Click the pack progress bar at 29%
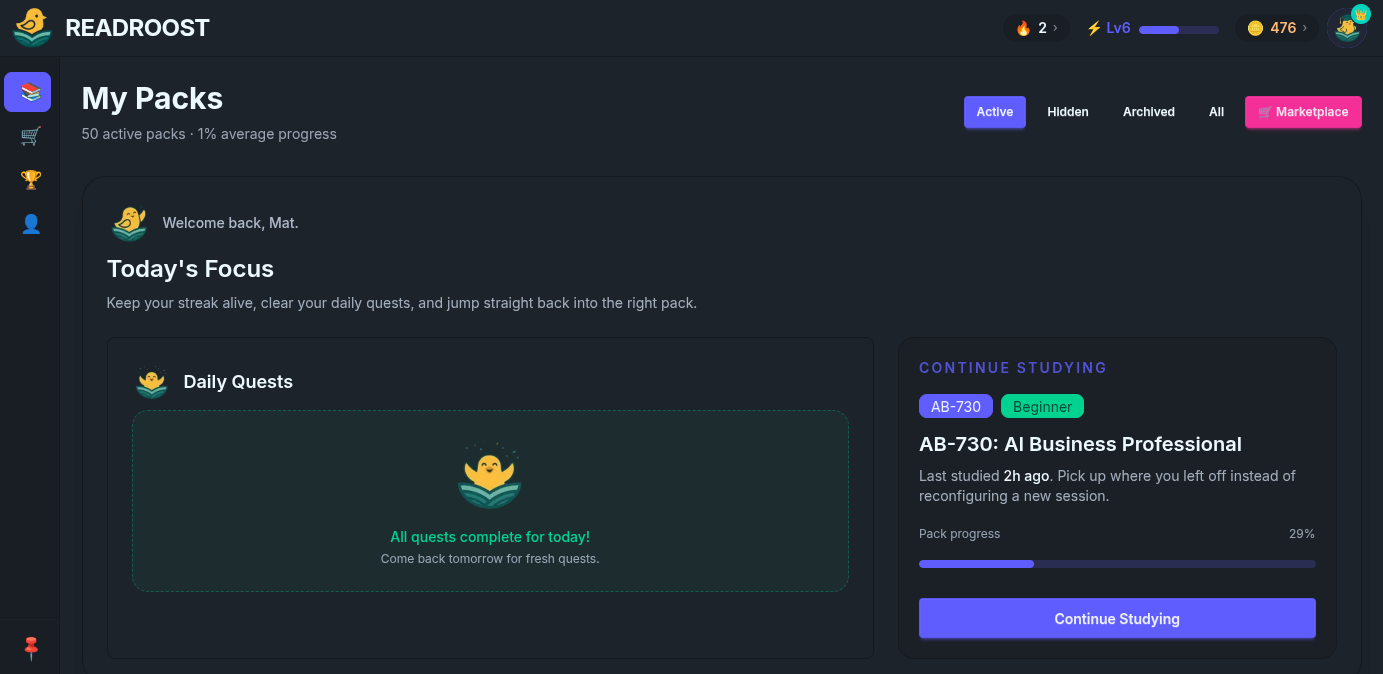 tap(1117, 563)
